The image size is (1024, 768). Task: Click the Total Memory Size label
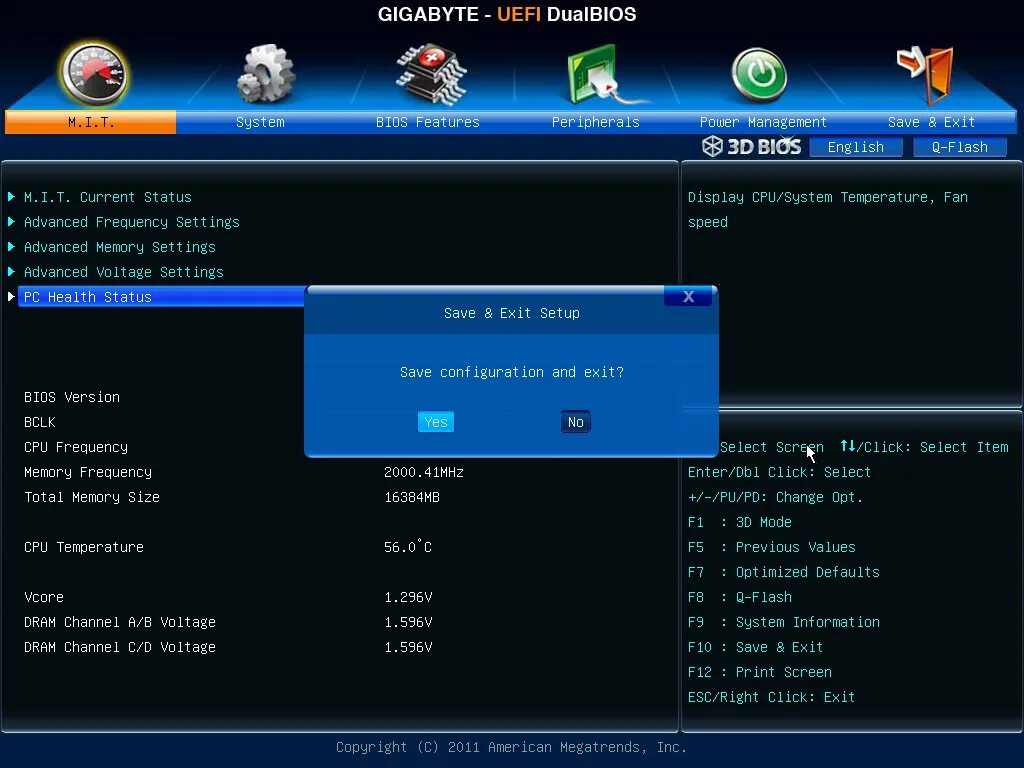(x=91, y=497)
